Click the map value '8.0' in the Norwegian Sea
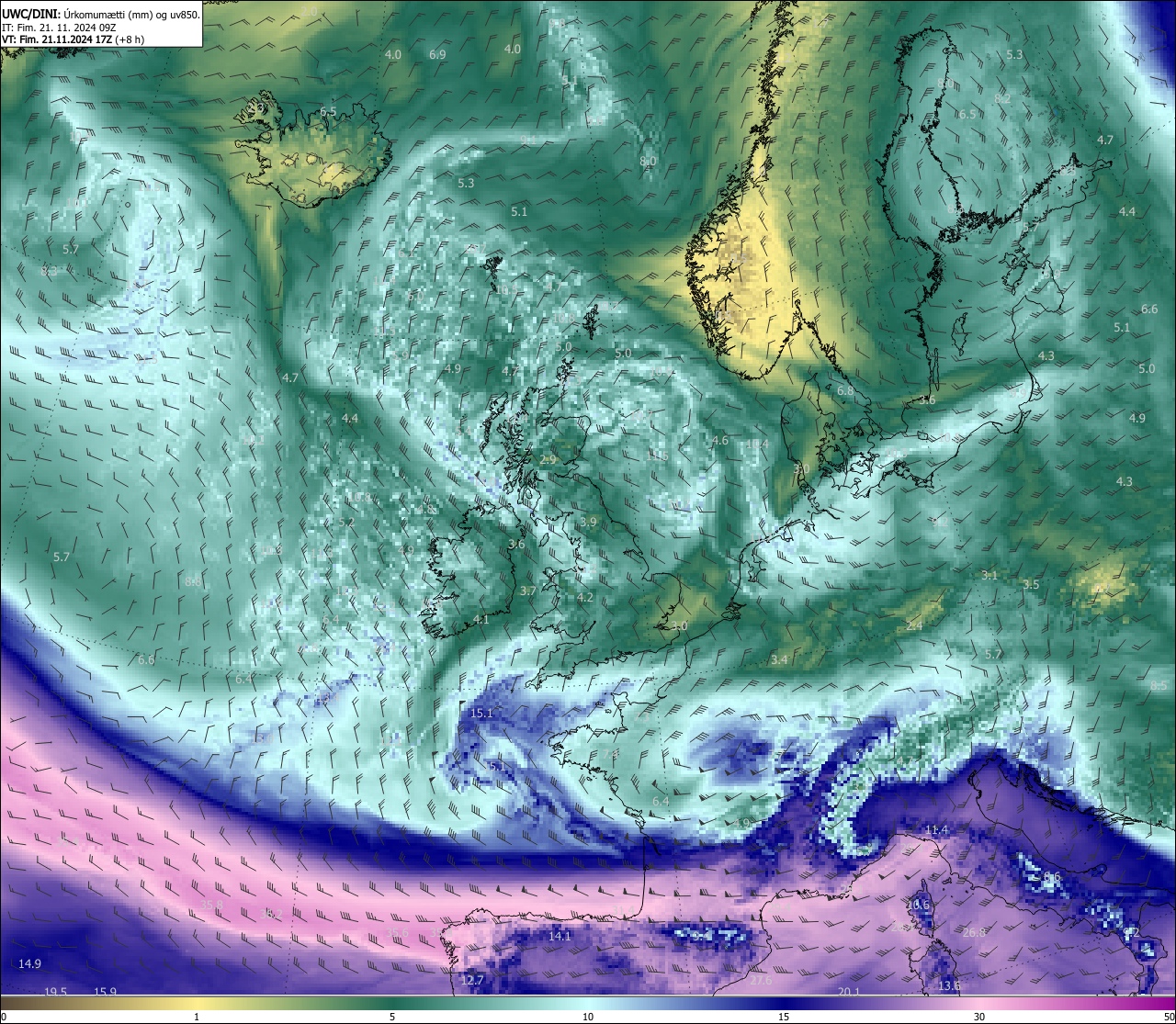1176x1024 pixels. (x=648, y=161)
